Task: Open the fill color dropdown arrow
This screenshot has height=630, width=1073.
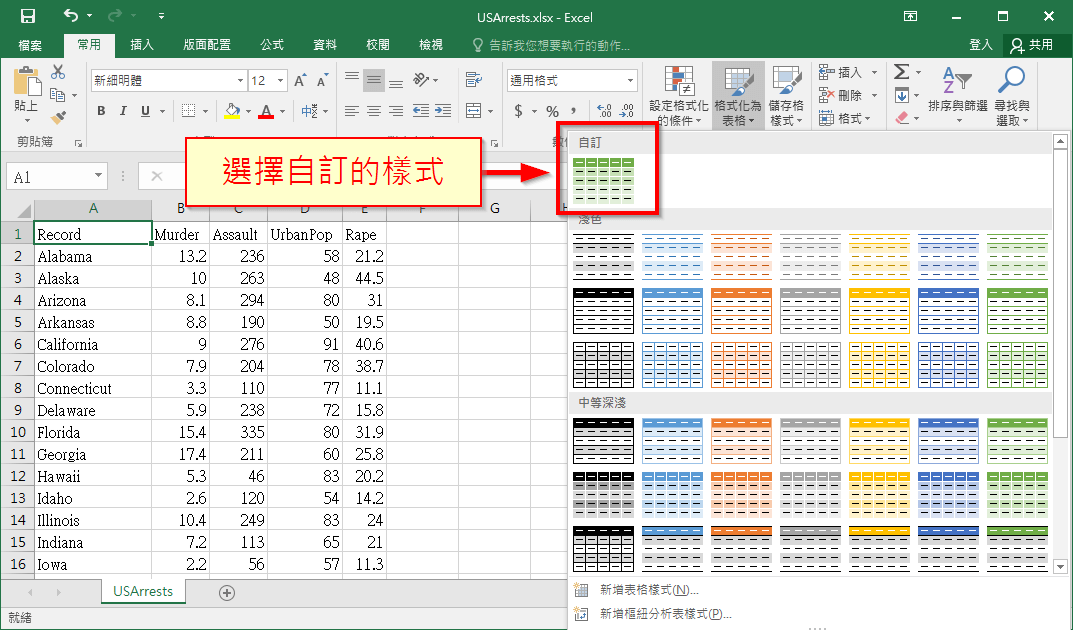Action: click(248, 111)
